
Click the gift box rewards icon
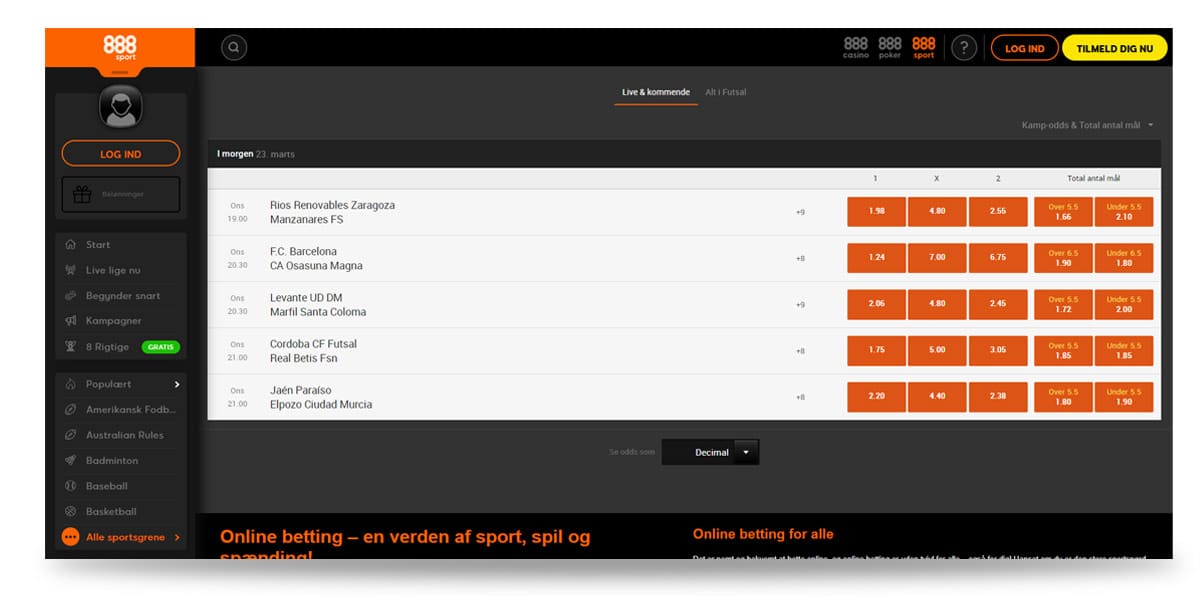click(x=82, y=194)
